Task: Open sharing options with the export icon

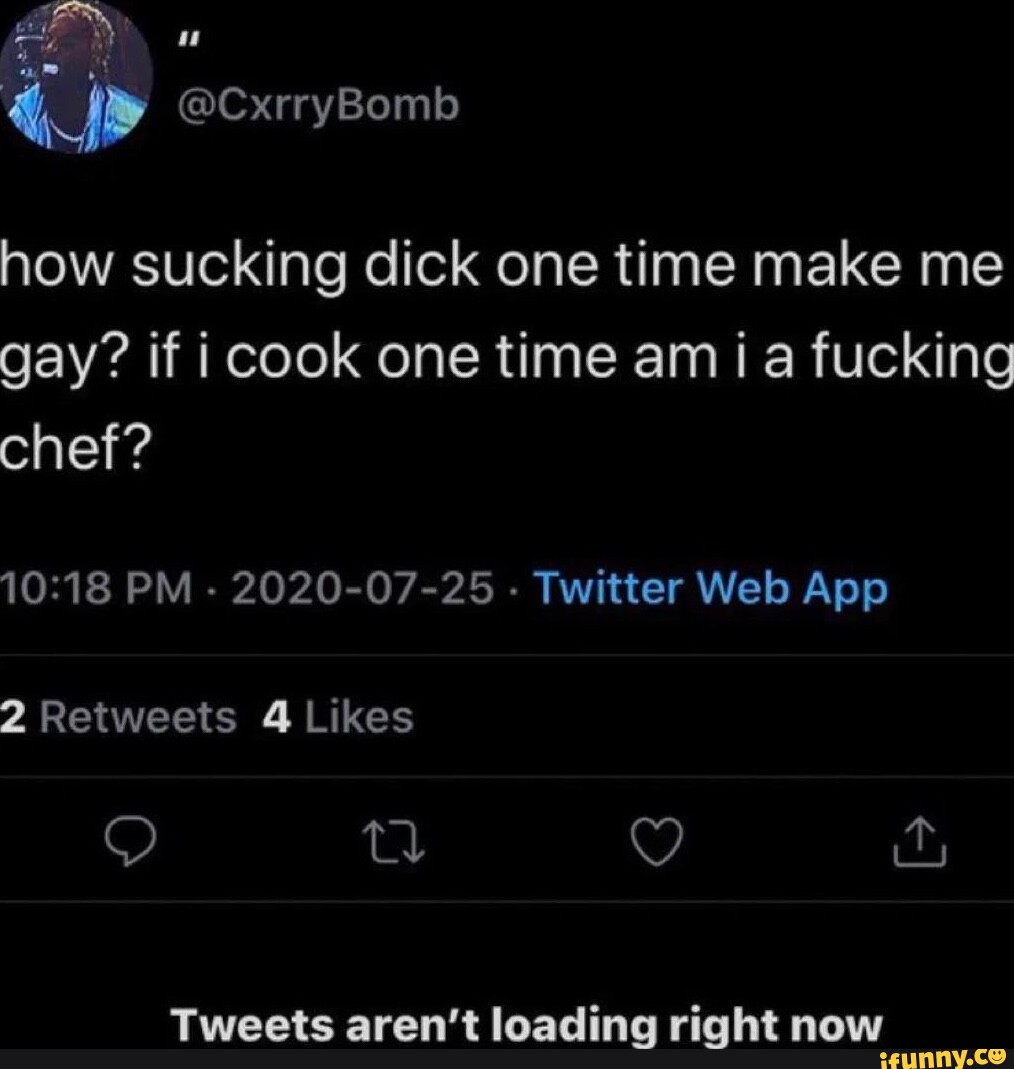Action: 919,843
